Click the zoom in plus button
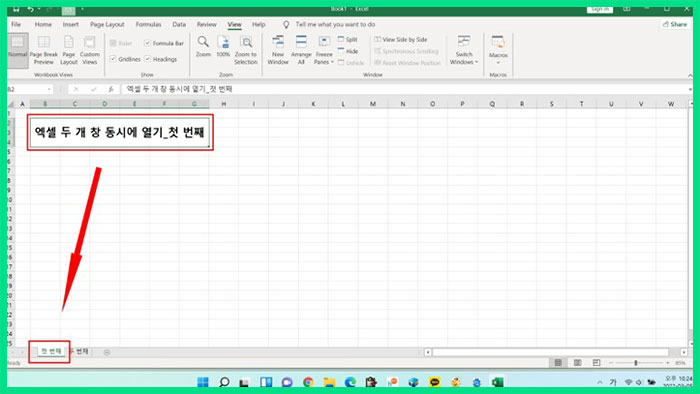Image resolution: width=700 pixels, height=394 pixels. 668,363
